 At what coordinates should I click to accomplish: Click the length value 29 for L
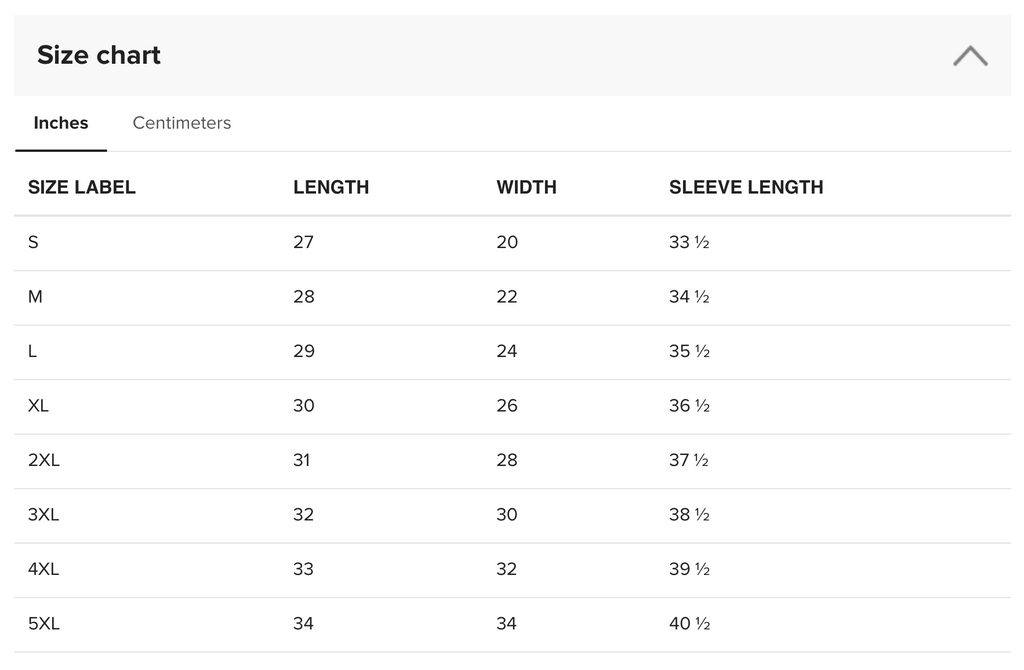click(x=304, y=351)
